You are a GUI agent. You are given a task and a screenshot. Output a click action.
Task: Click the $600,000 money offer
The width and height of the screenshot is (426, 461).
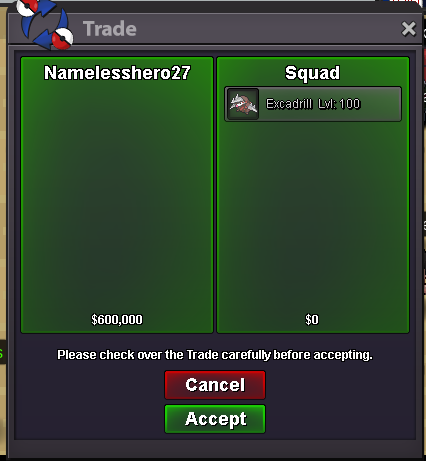click(x=117, y=320)
